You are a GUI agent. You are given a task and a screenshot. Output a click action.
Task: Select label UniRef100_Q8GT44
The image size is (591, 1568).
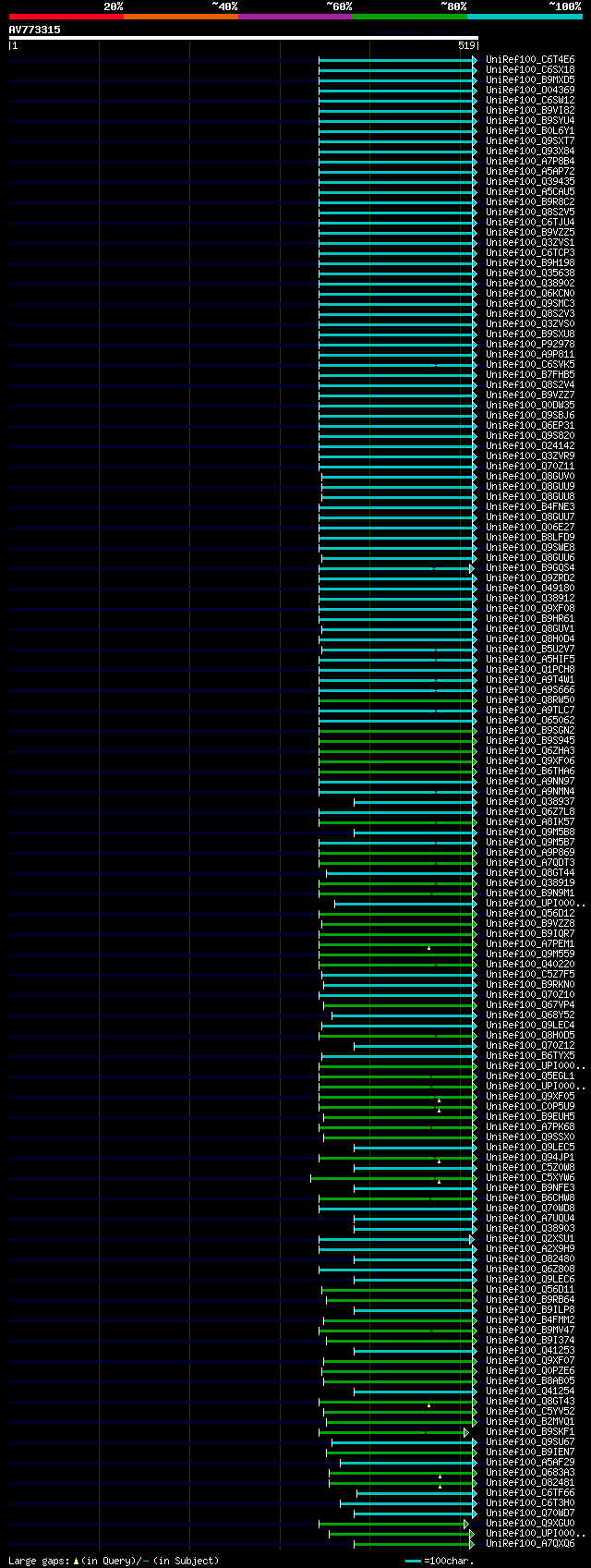tap(530, 872)
